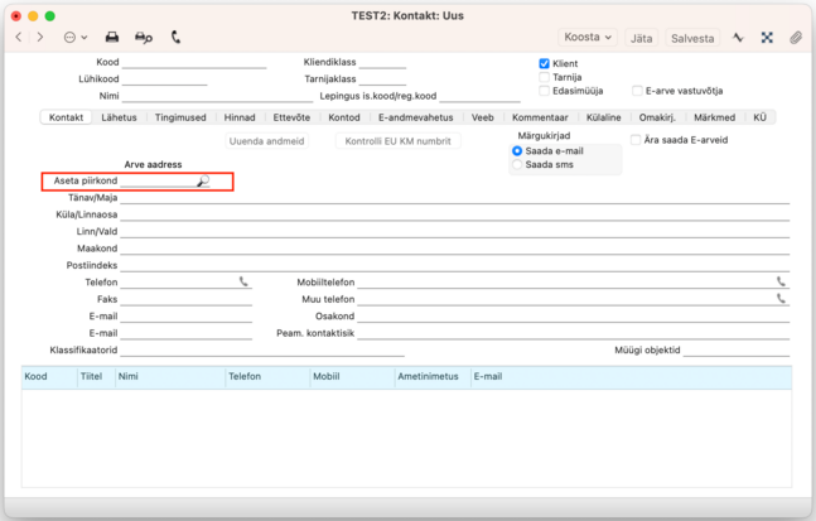This screenshot has width=816, height=521.
Task: Focus the Lühikood input field
Action: coord(164,79)
